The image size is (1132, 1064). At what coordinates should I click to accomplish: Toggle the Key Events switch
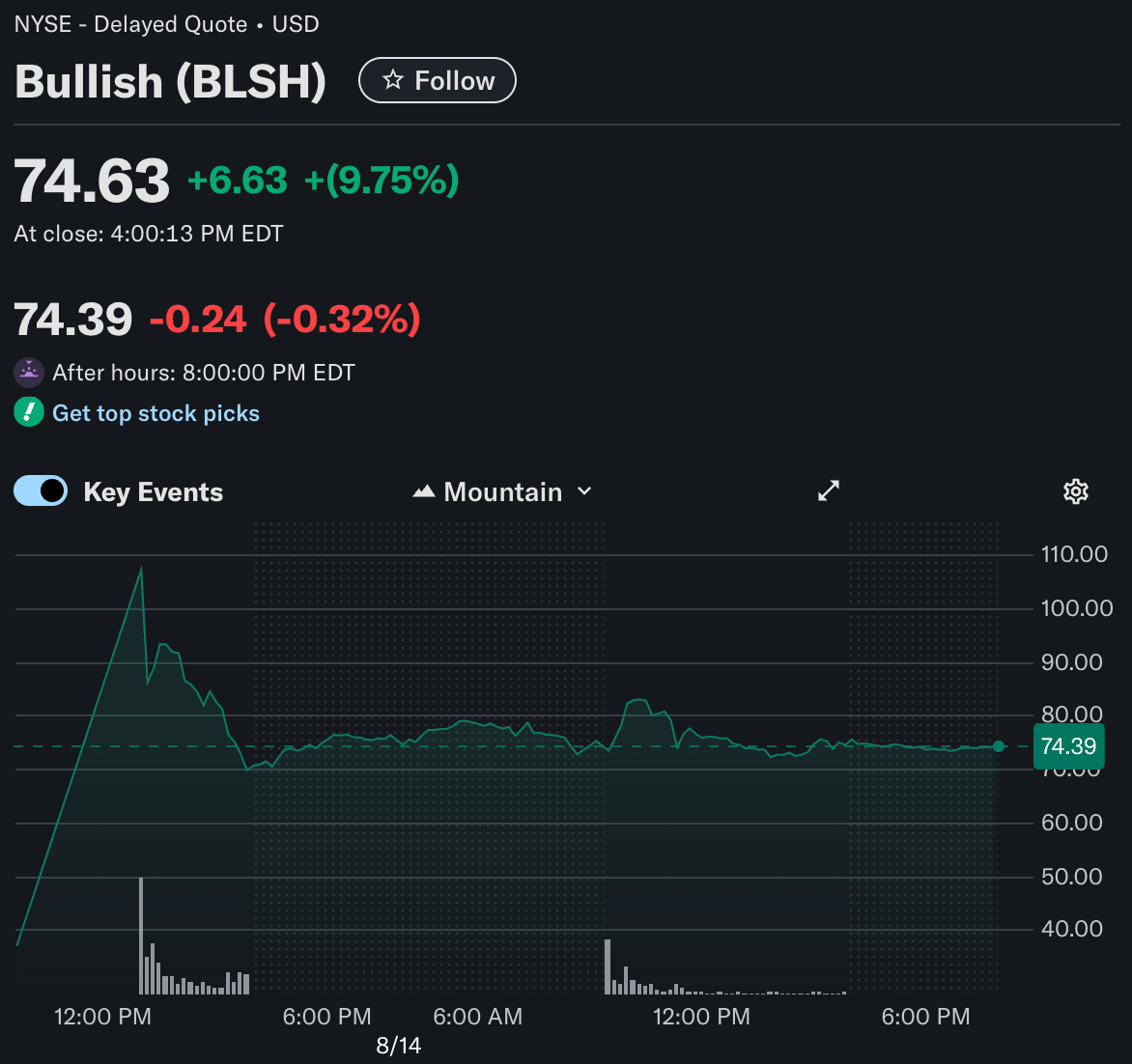pyautogui.click(x=42, y=490)
